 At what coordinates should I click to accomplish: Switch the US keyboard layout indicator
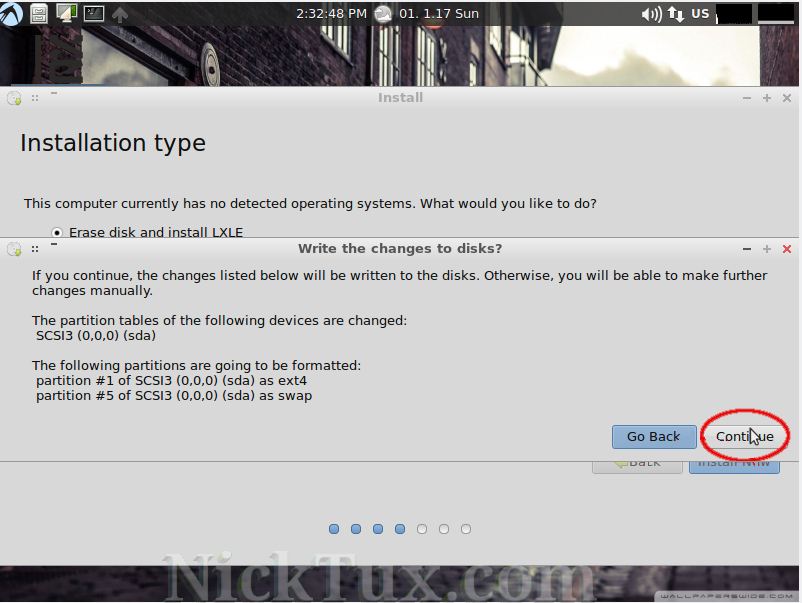[x=700, y=13]
